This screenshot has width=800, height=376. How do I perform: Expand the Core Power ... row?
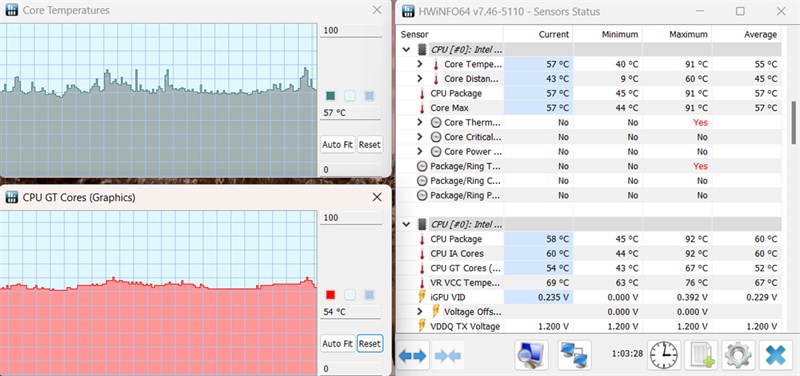point(419,152)
